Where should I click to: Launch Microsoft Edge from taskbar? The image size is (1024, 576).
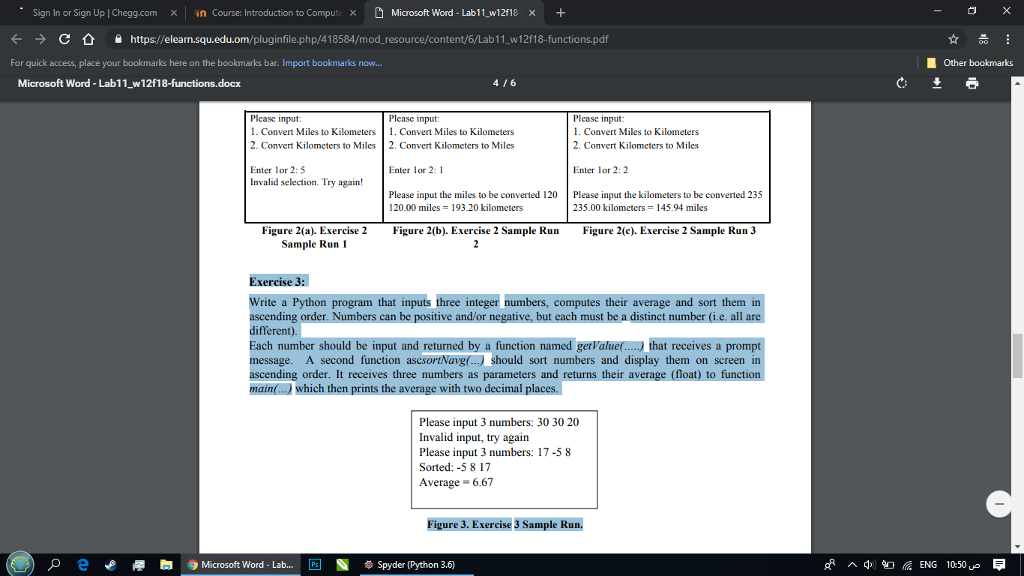tap(82, 564)
